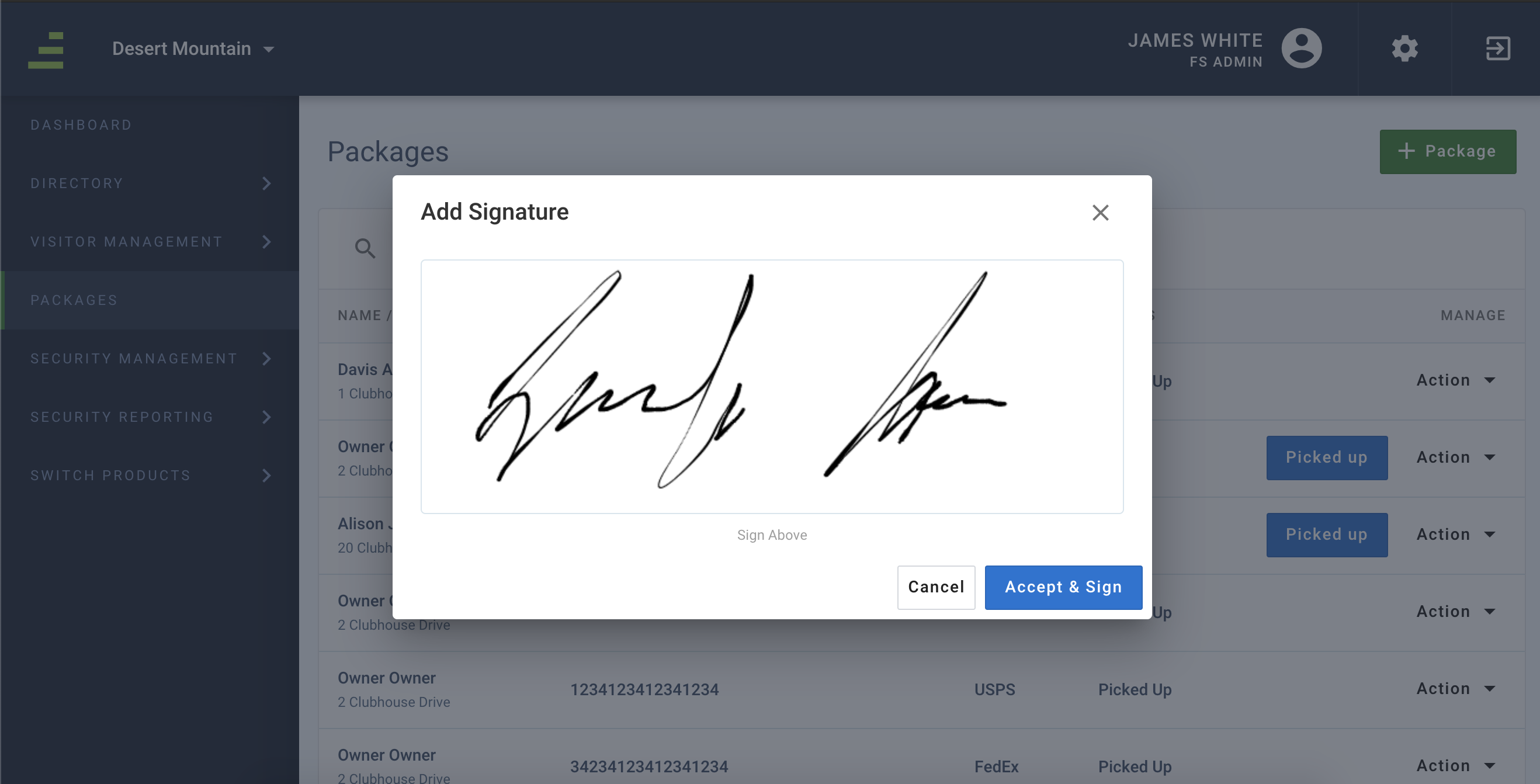Close the Add Signature dialog
The width and height of the screenshot is (1540, 784).
pyautogui.click(x=1100, y=213)
